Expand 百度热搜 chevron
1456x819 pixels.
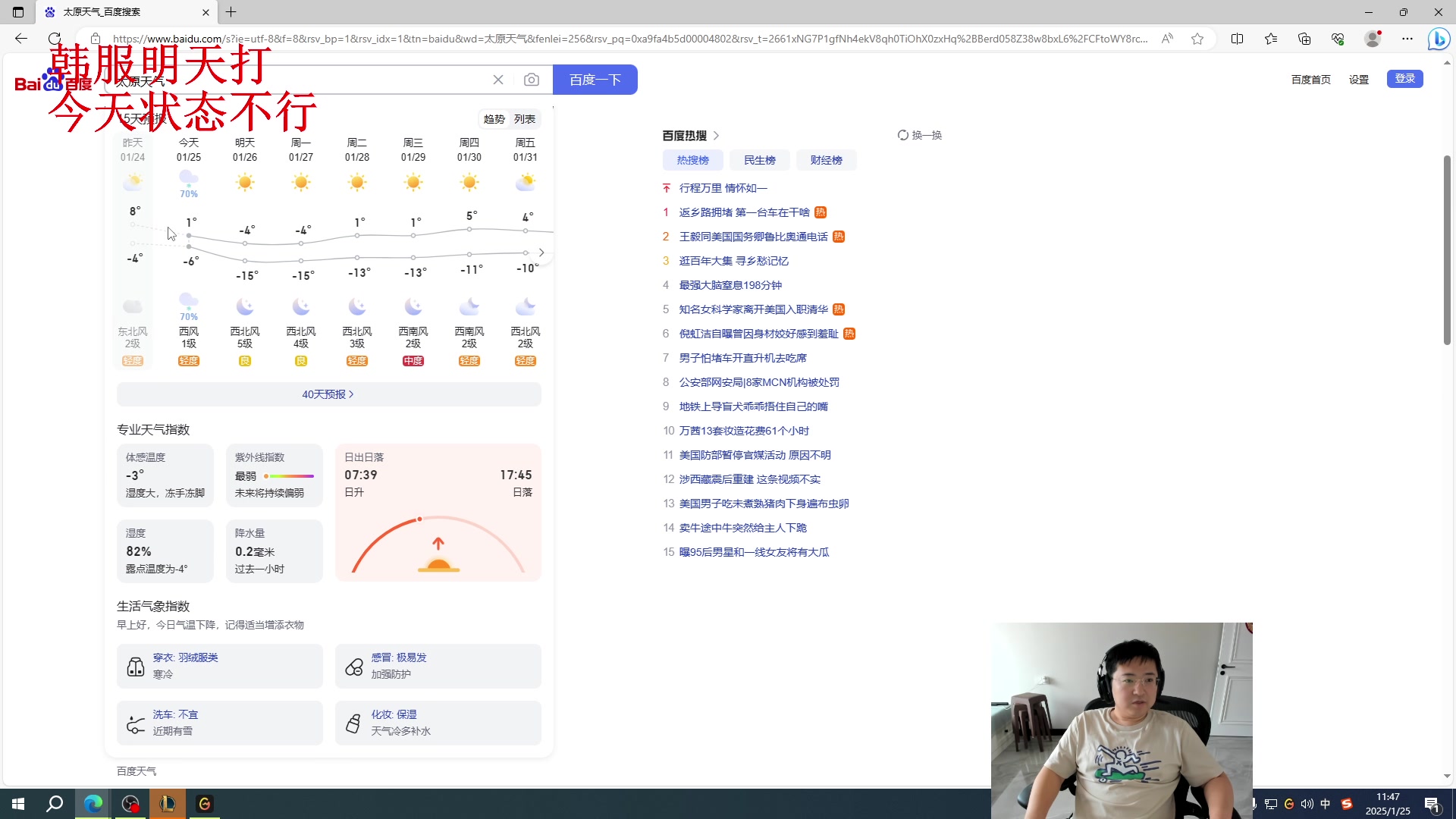pos(716,136)
